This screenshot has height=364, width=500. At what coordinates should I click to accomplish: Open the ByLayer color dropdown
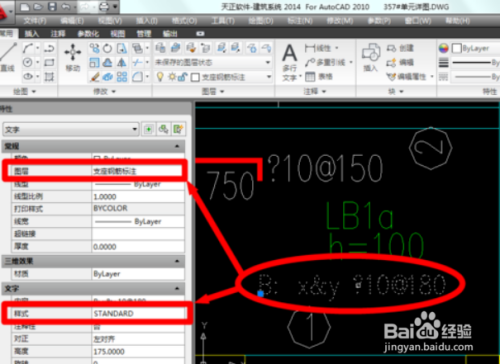[x=476, y=48]
